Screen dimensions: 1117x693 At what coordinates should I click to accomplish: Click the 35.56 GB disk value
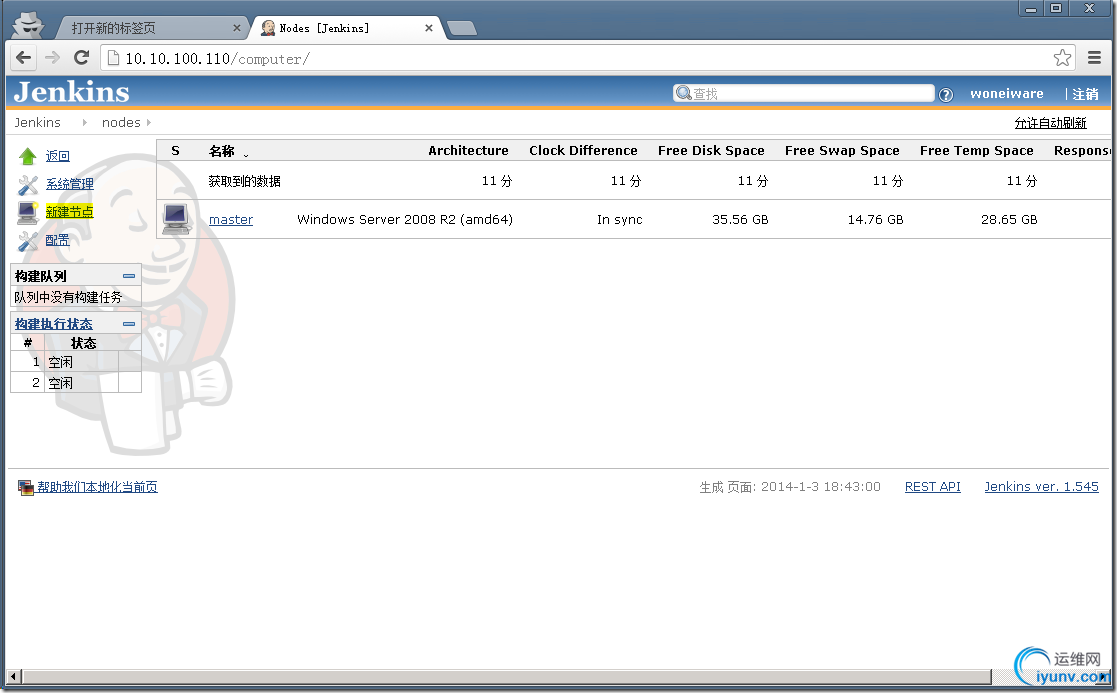click(x=740, y=219)
